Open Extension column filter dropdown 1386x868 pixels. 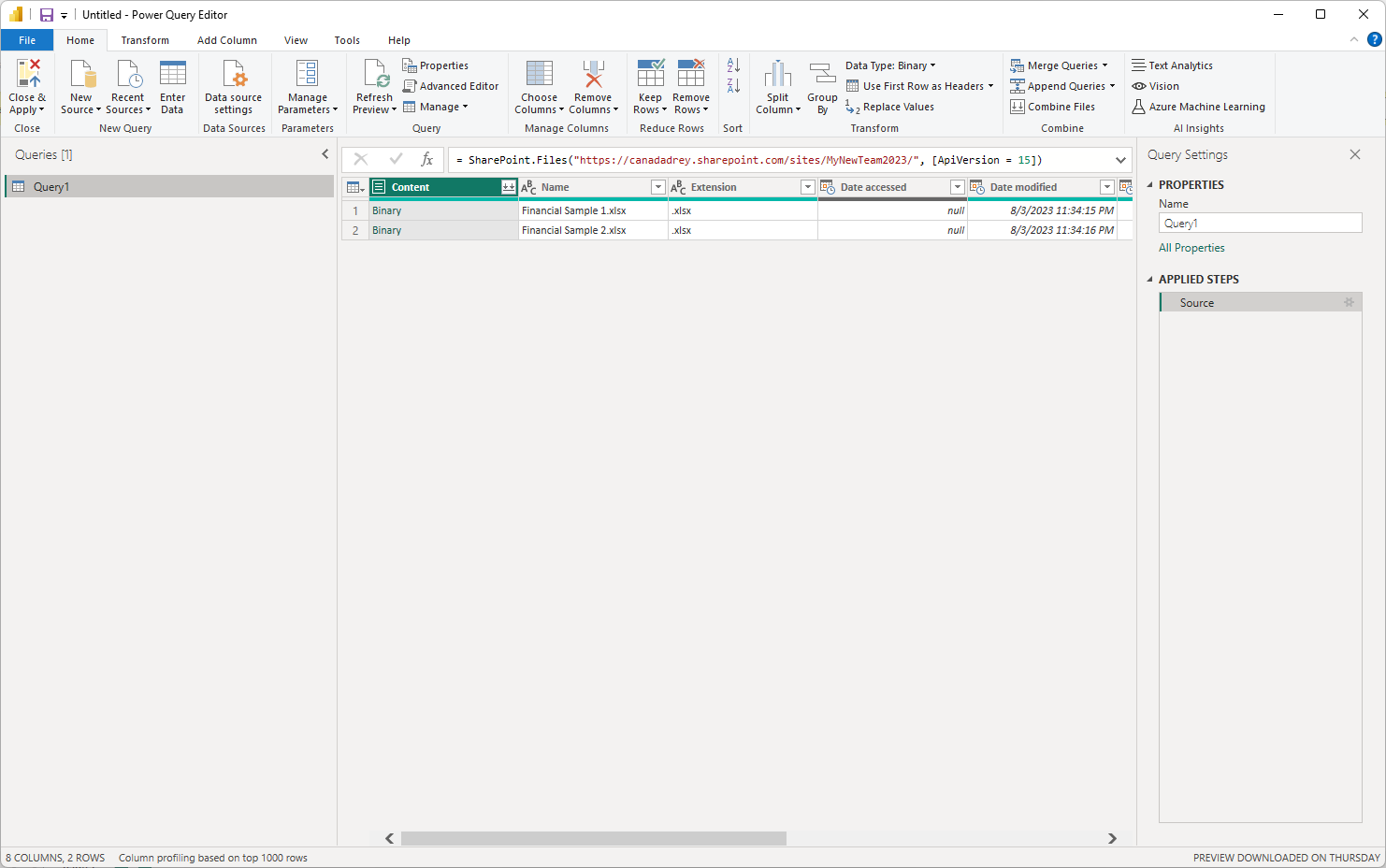pyautogui.click(x=807, y=187)
